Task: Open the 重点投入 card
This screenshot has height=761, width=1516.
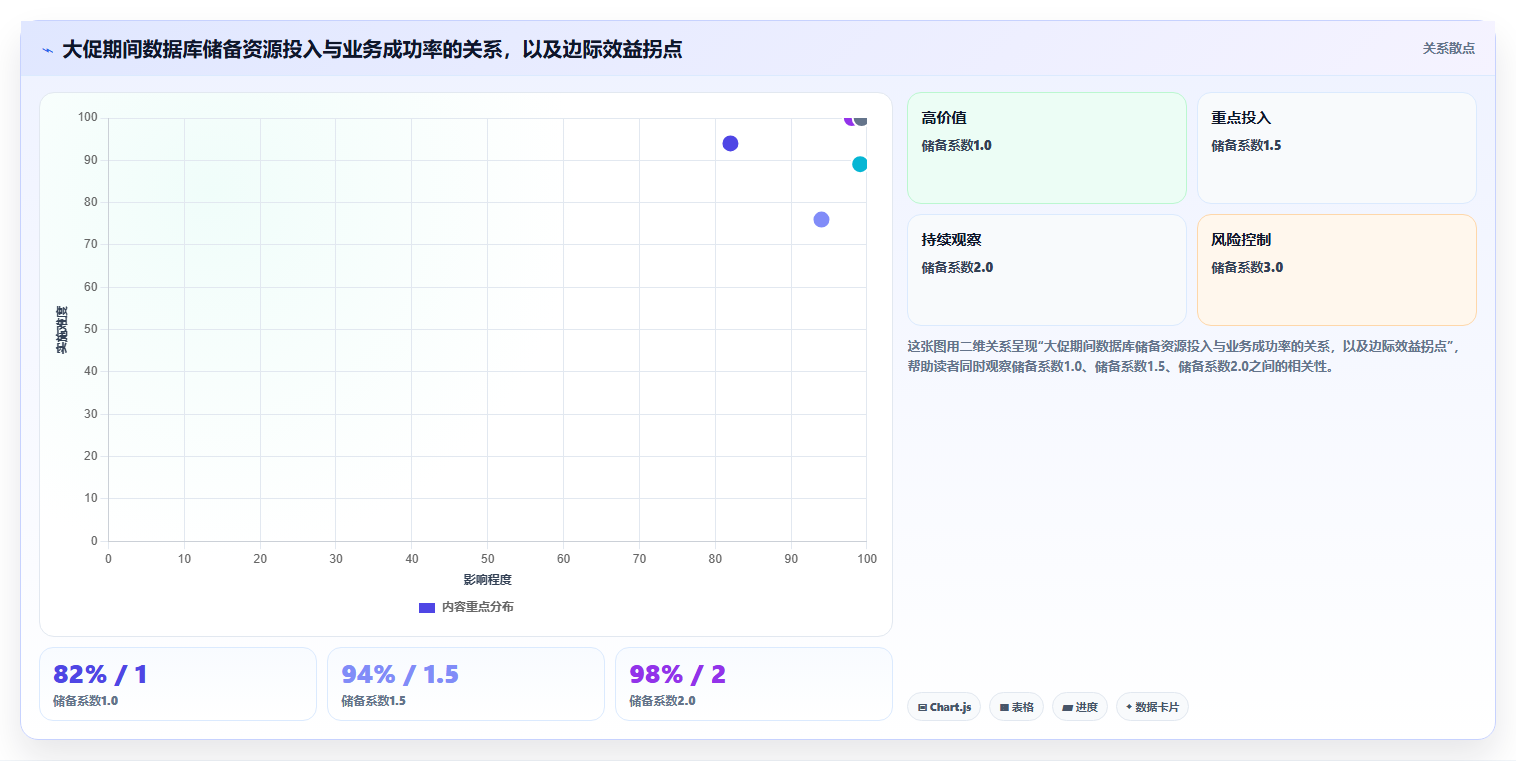Action: [x=1336, y=148]
